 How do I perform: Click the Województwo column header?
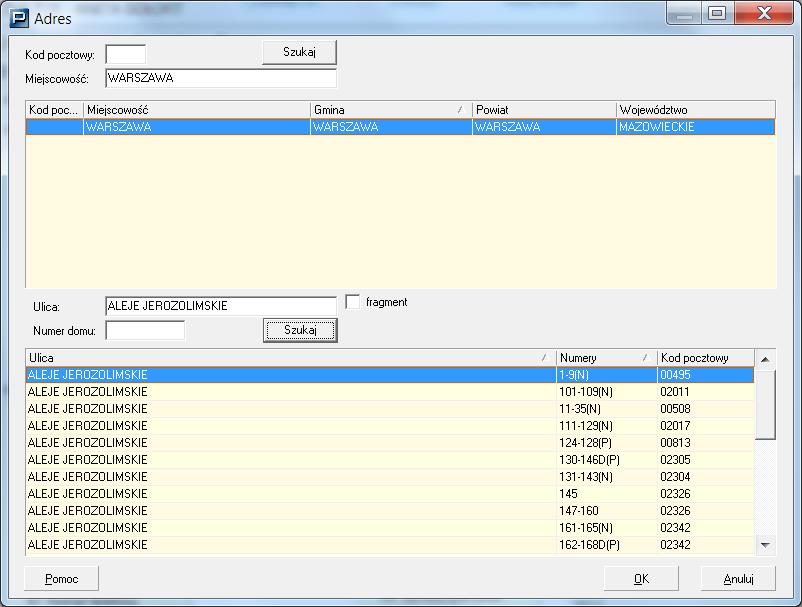(695, 110)
